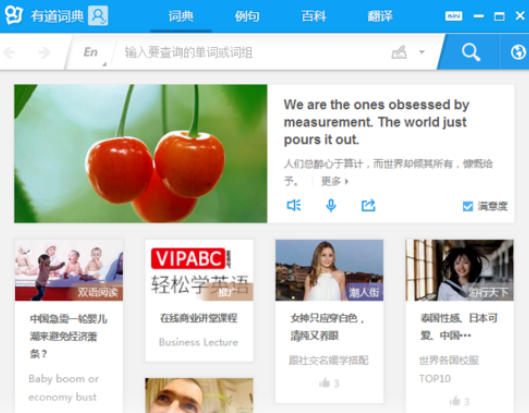The height and width of the screenshot is (413, 529).
Task: Play the daily sentence audio speaker
Action: click(294, 205)
